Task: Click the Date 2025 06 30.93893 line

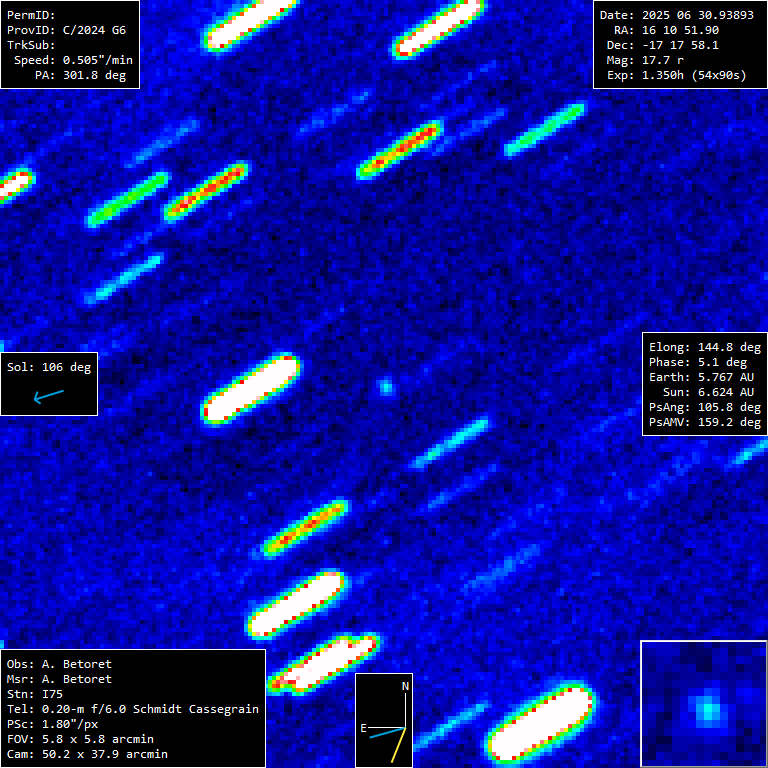Action: (x=676, y=15)
